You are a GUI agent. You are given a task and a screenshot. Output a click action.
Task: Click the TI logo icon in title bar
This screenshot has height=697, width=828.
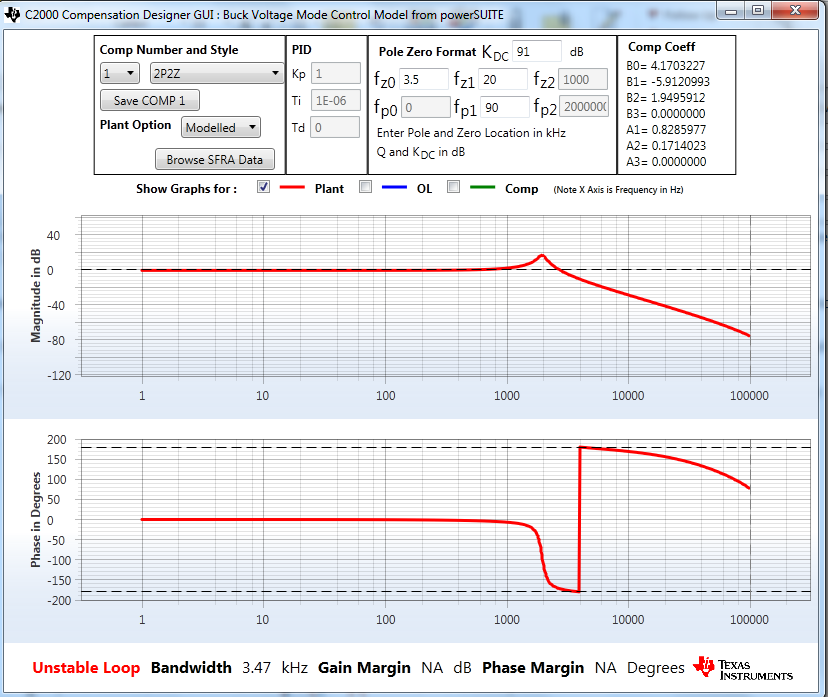coord(12,14)
